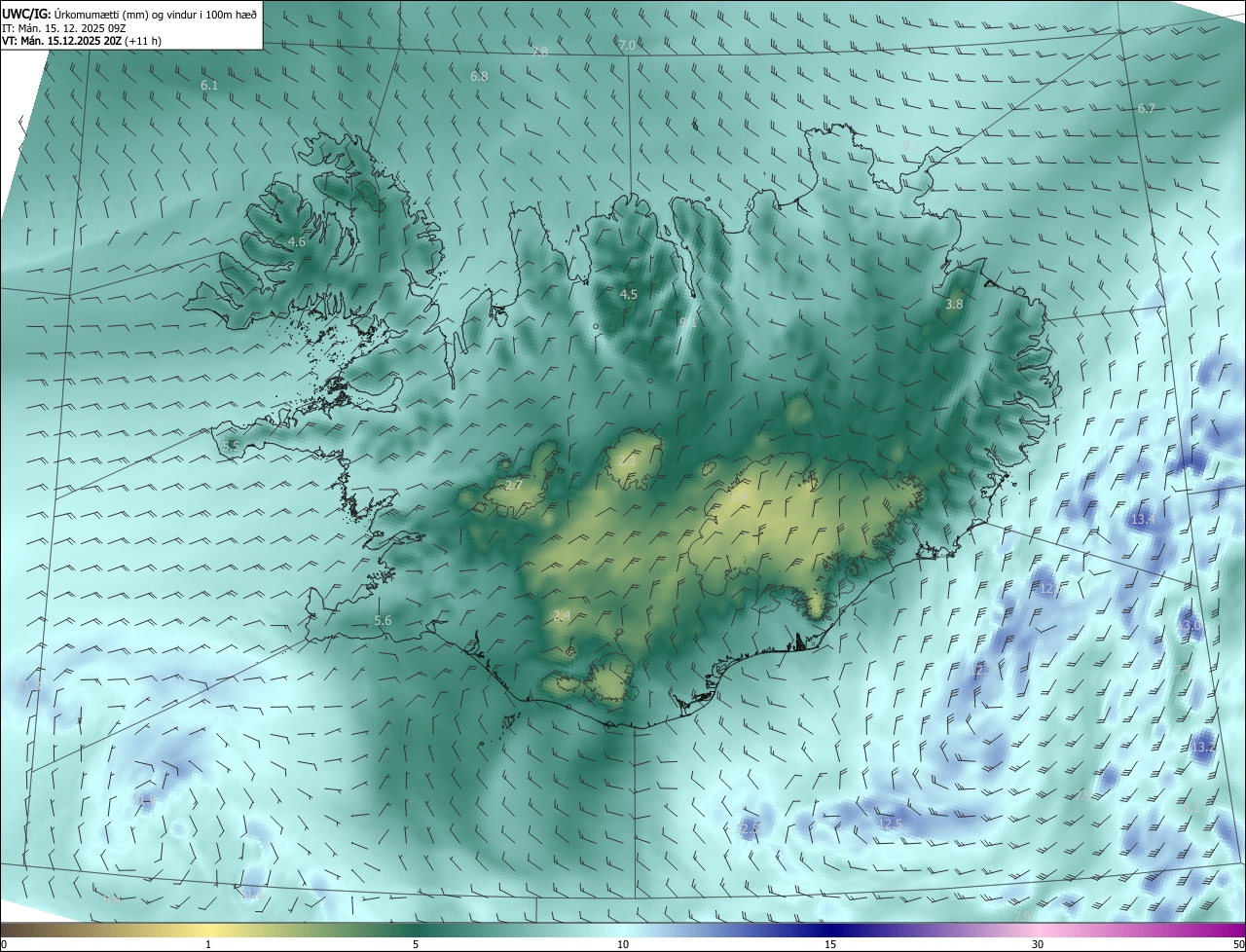Click the 2.4 value label on the map
The height and width of the screenshot is (952, 1246).
tap(562, 615)
